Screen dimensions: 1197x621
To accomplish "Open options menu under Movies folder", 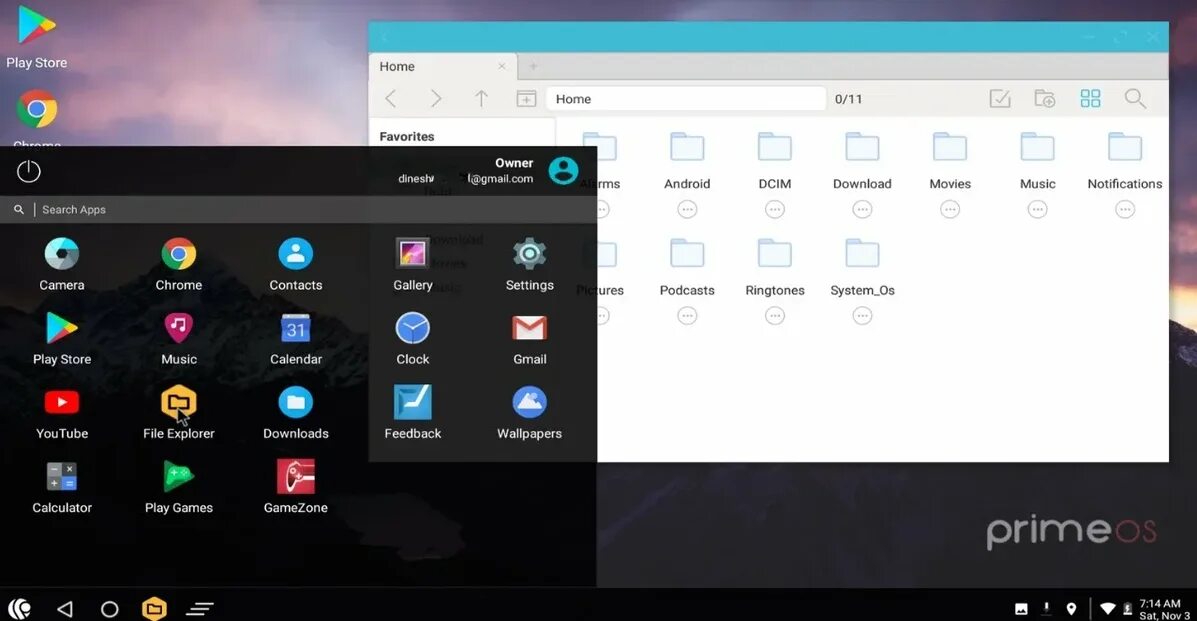I will (x=950, y=209).
